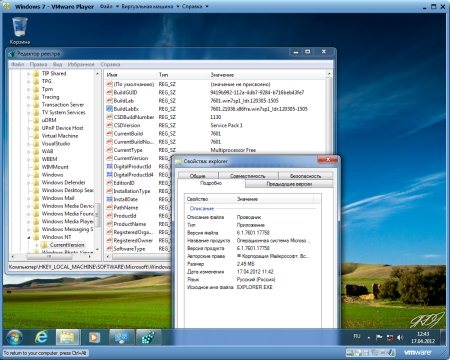This screenshot has width=450, height=360.
Task: Click registry tree horizontal scrollbar
Action: point(51,257)
